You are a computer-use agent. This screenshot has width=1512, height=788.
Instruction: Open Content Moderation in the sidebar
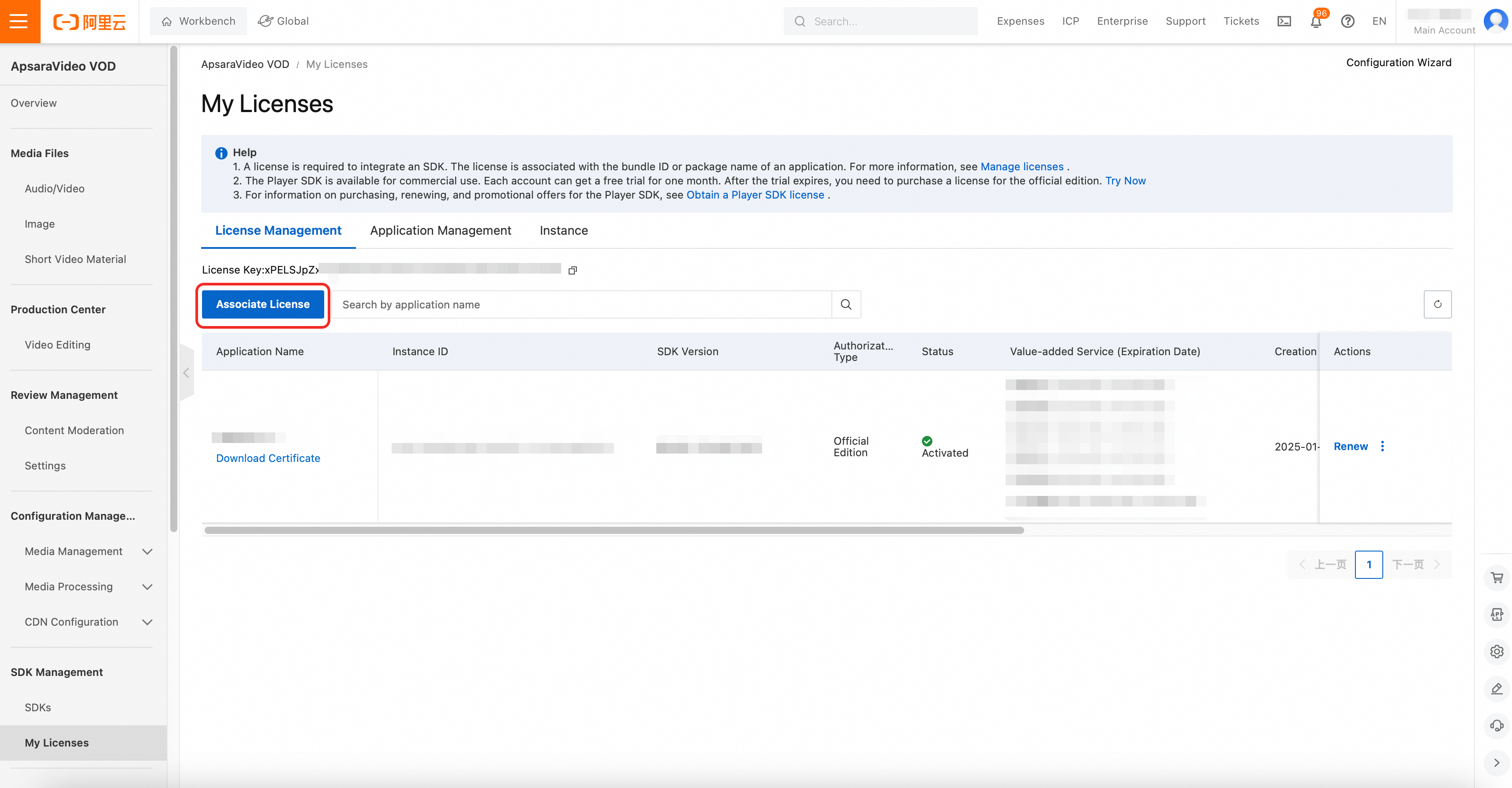74,431
